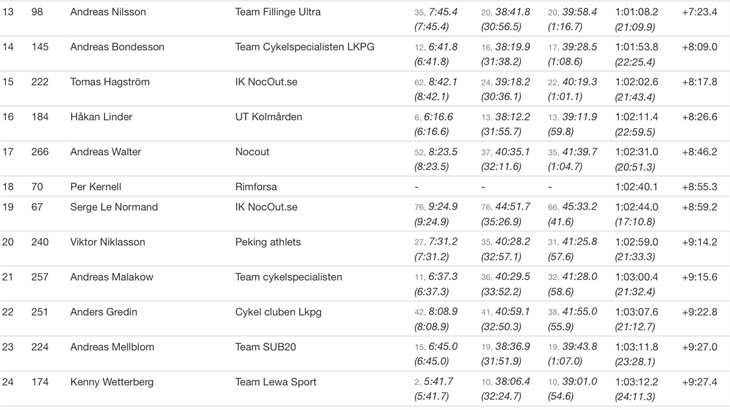Open Andreas Bondesson's result row
730x410 pixels.
coord(117,47)
